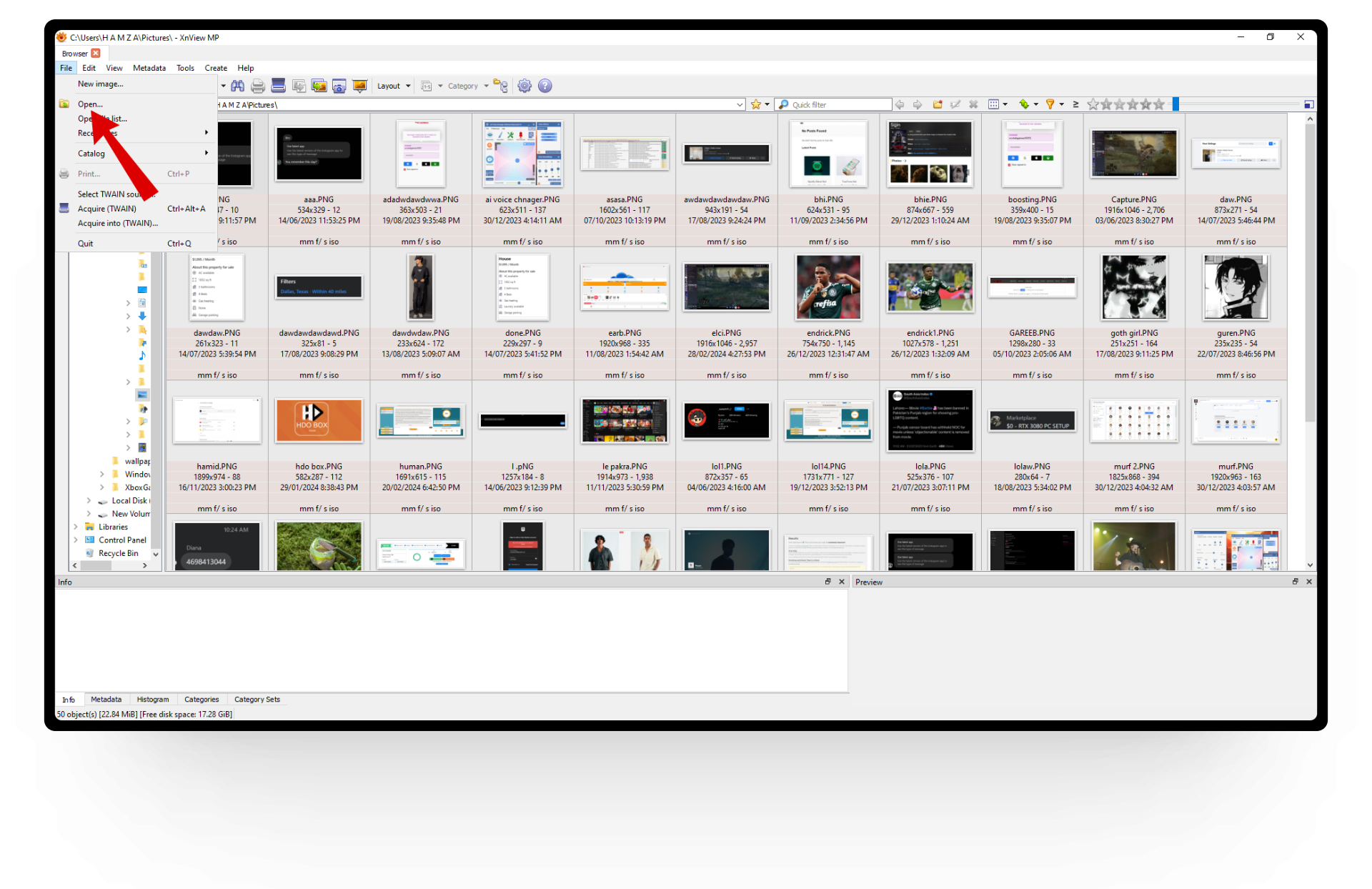Expand the Libraries tree node
The width and height of the screenshot is (1372, 889).
pos(76,527)
